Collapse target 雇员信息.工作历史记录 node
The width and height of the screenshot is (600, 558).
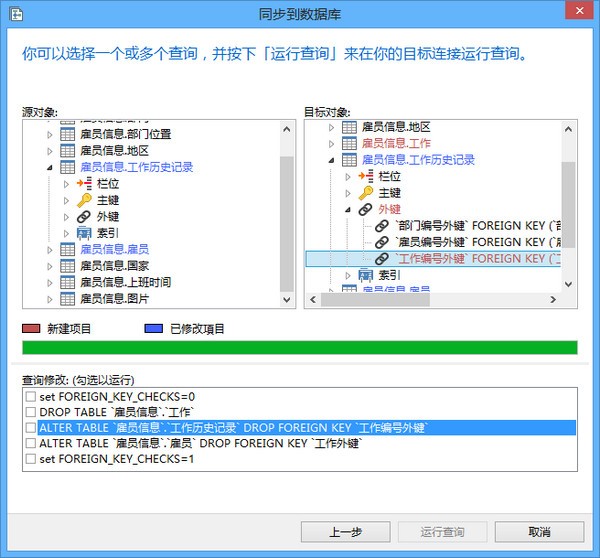(331, 160)
